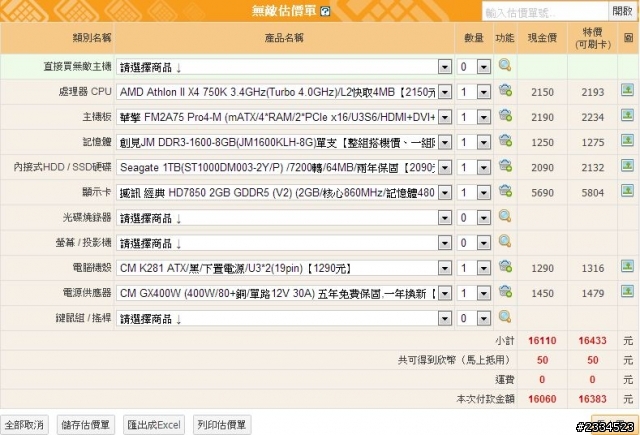
Task: Expand hard drive dropdown showing Seagate 1TB
Action: pyautogui.click(x=445, y=167)
